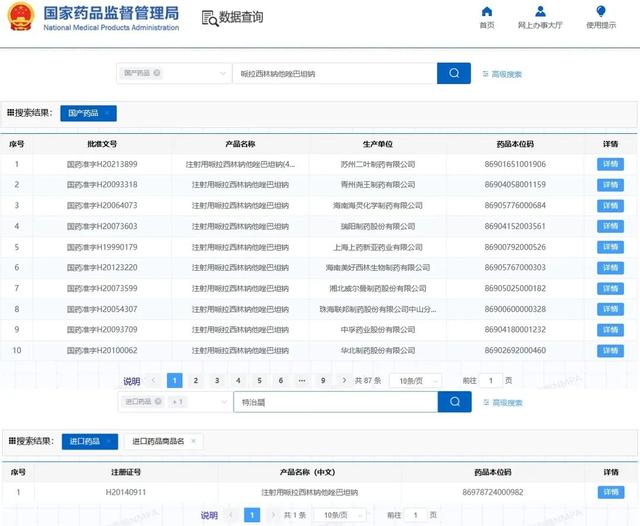
Task: Go to page 5 in upper pagination
Action: pyautogui.click(x=260, y=380)
